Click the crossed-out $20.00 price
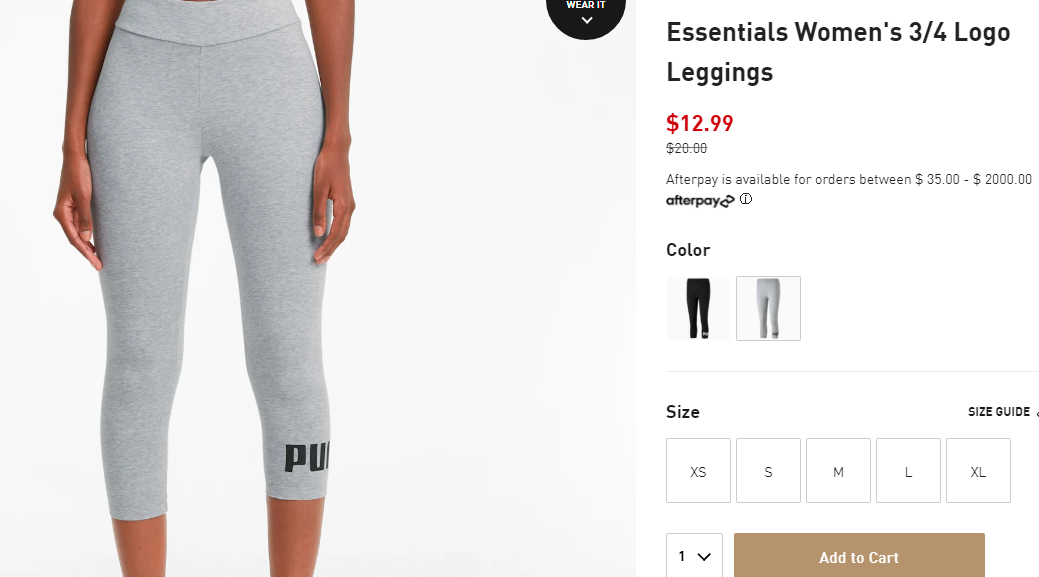The width and height of the screenshot is (1039, 577). pyautogui.click(x=686, y=148)
